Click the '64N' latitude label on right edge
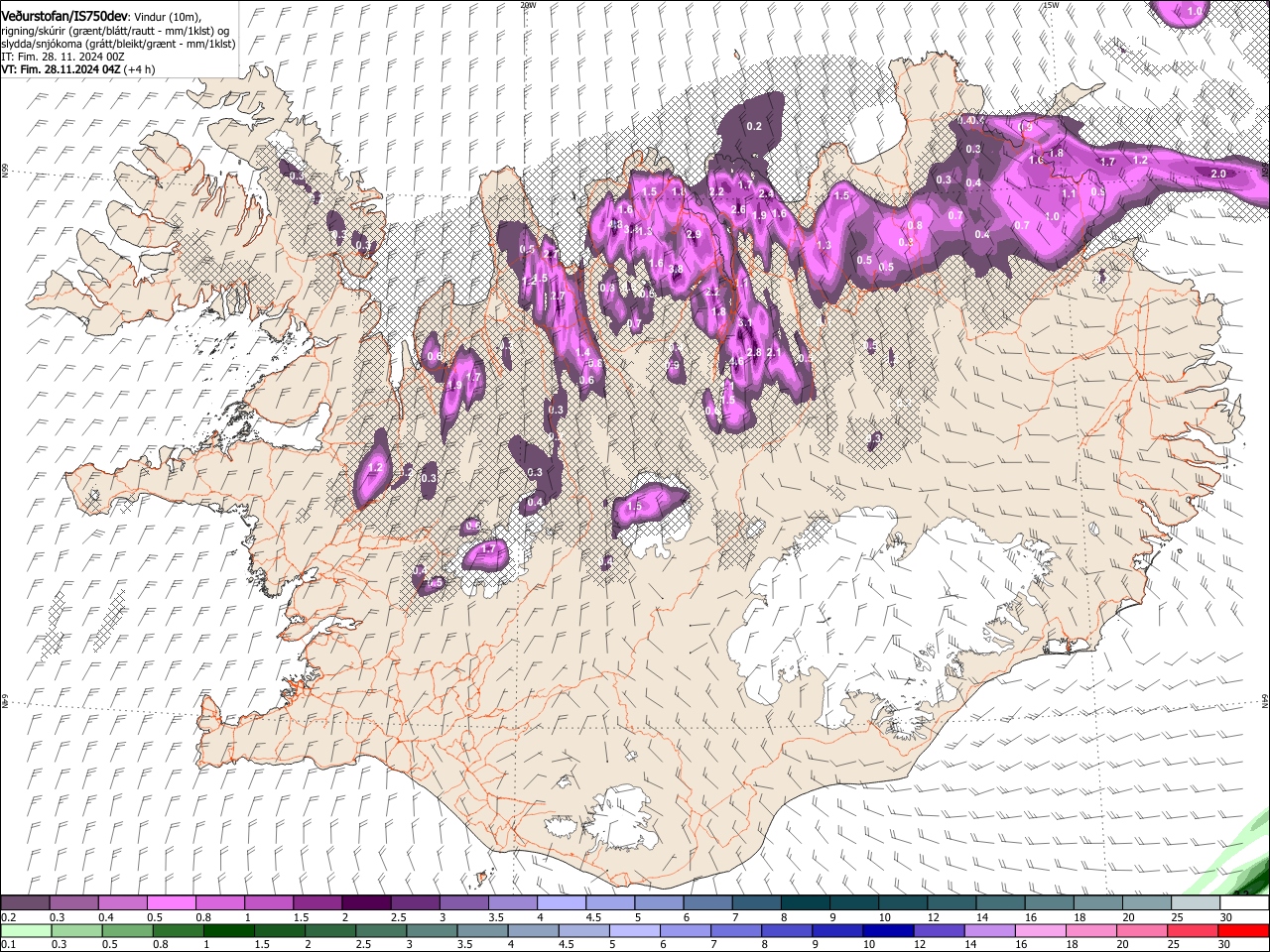Screen dimensions: 1270x952 tap(1265, 700)
